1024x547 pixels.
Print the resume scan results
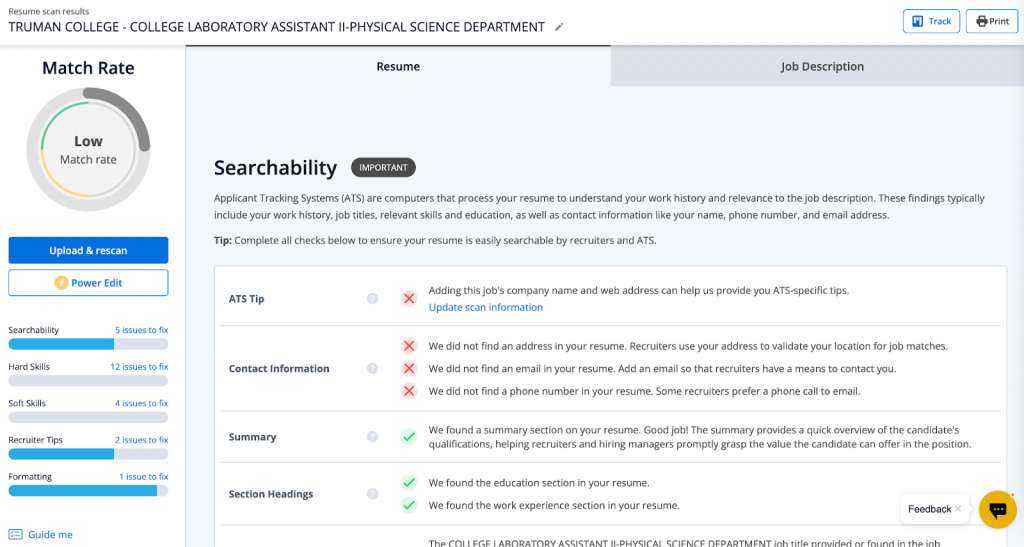tap(991, 21)
